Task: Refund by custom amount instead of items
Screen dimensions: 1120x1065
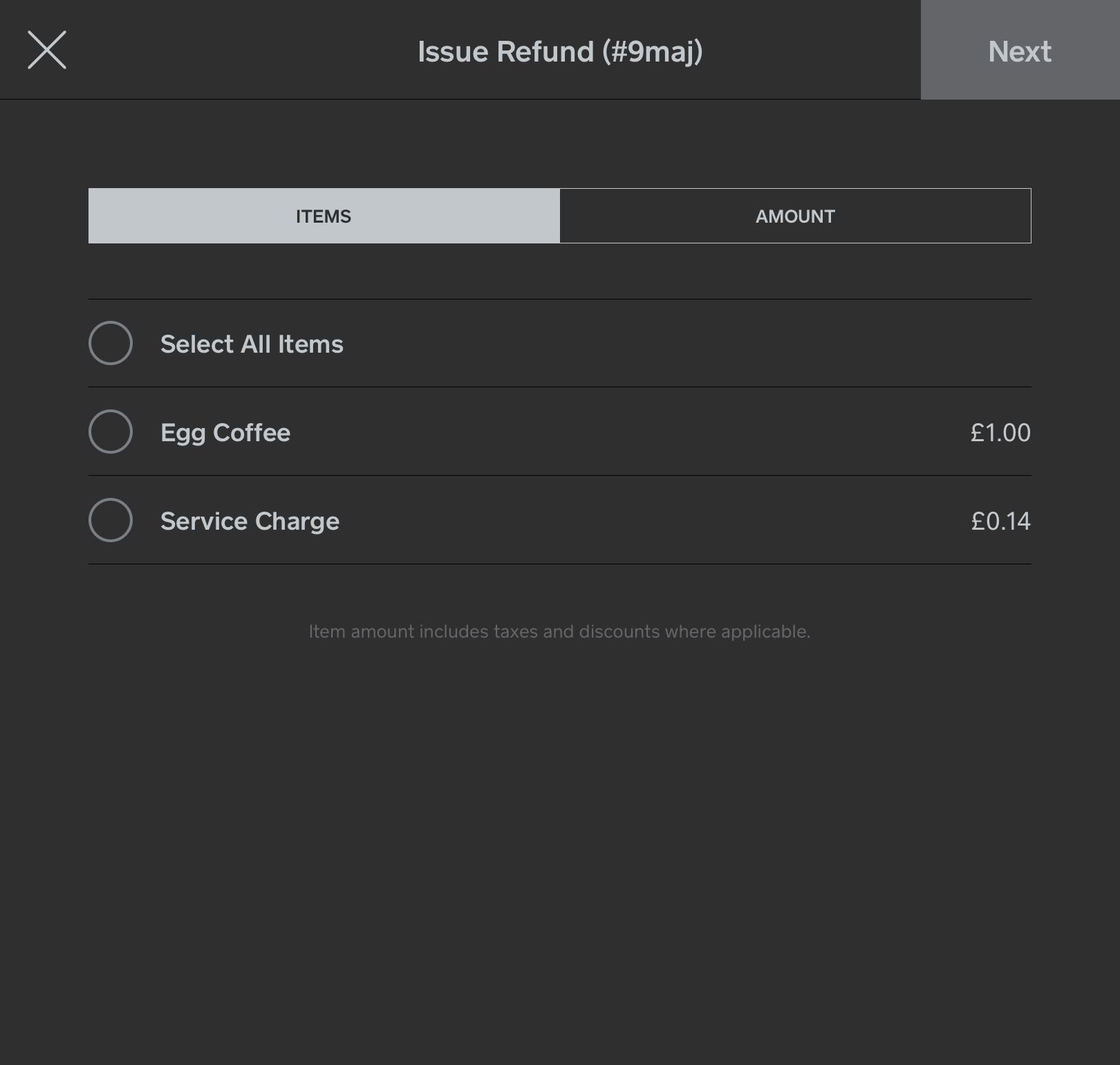Action: (795, 216)
